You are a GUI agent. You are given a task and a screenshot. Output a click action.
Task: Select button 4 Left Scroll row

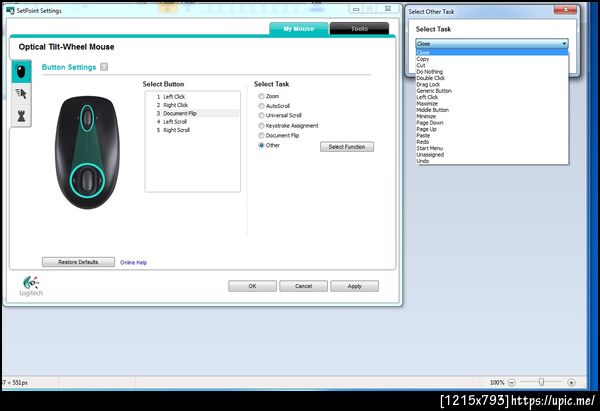(x=192, y=122)
